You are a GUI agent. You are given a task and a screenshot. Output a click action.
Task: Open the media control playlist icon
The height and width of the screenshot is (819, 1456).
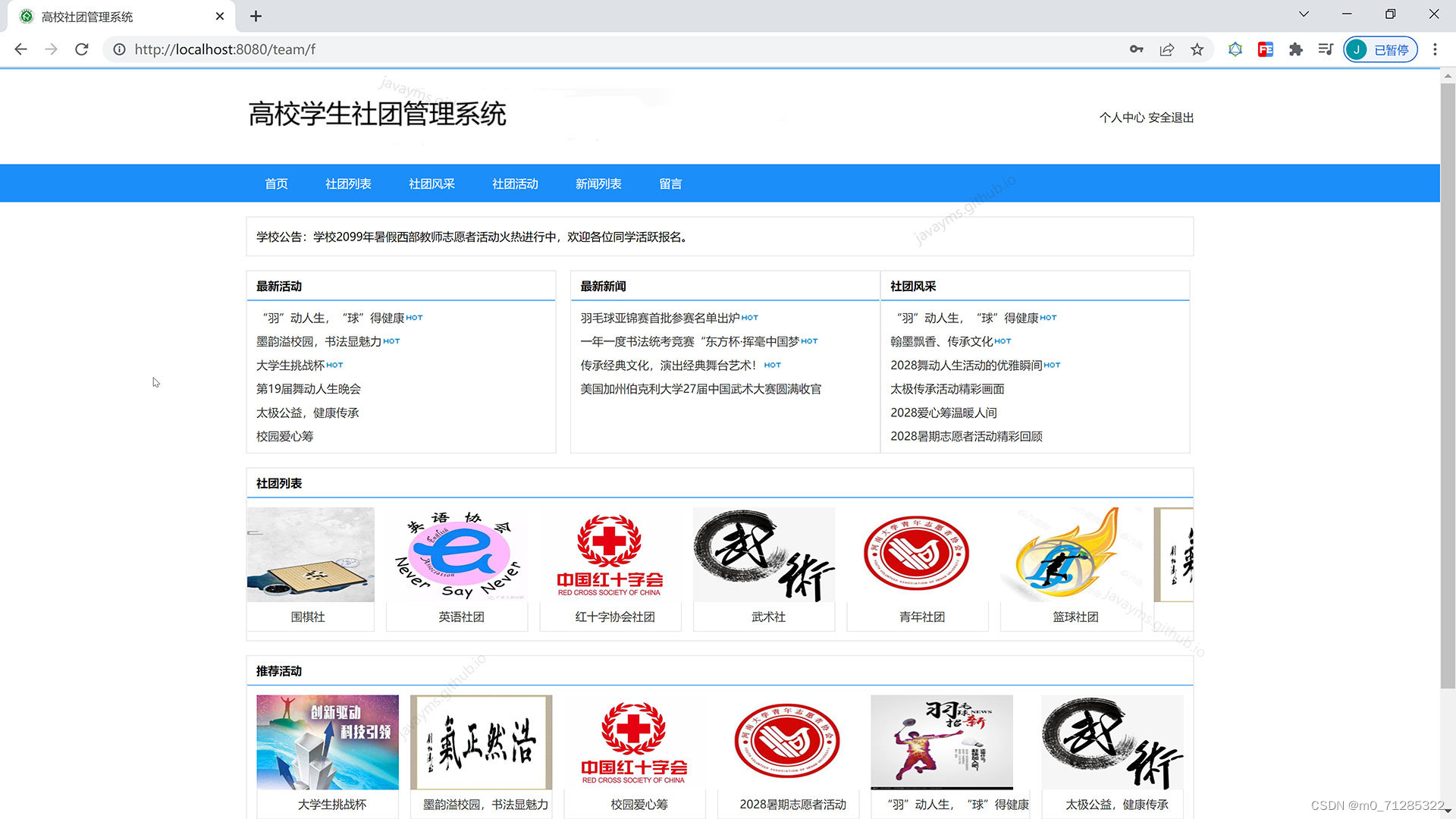pos(1326,49)
